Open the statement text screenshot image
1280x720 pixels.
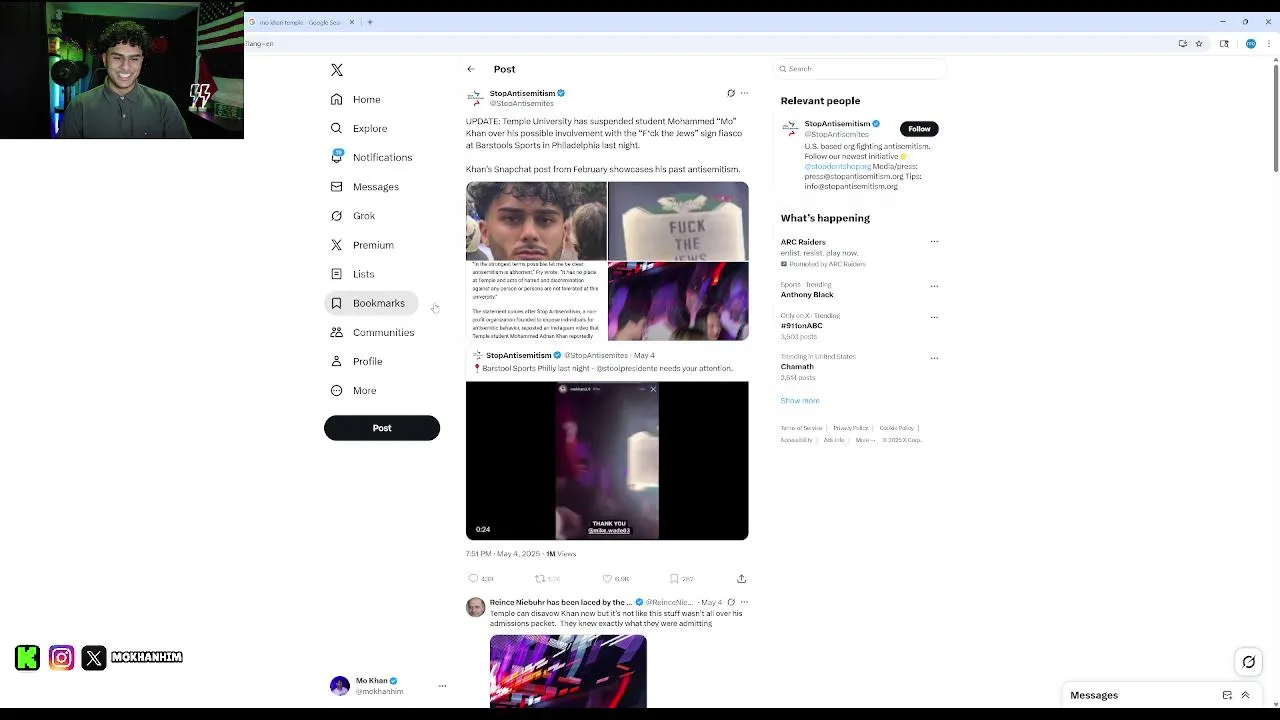(x=536, y=301)
